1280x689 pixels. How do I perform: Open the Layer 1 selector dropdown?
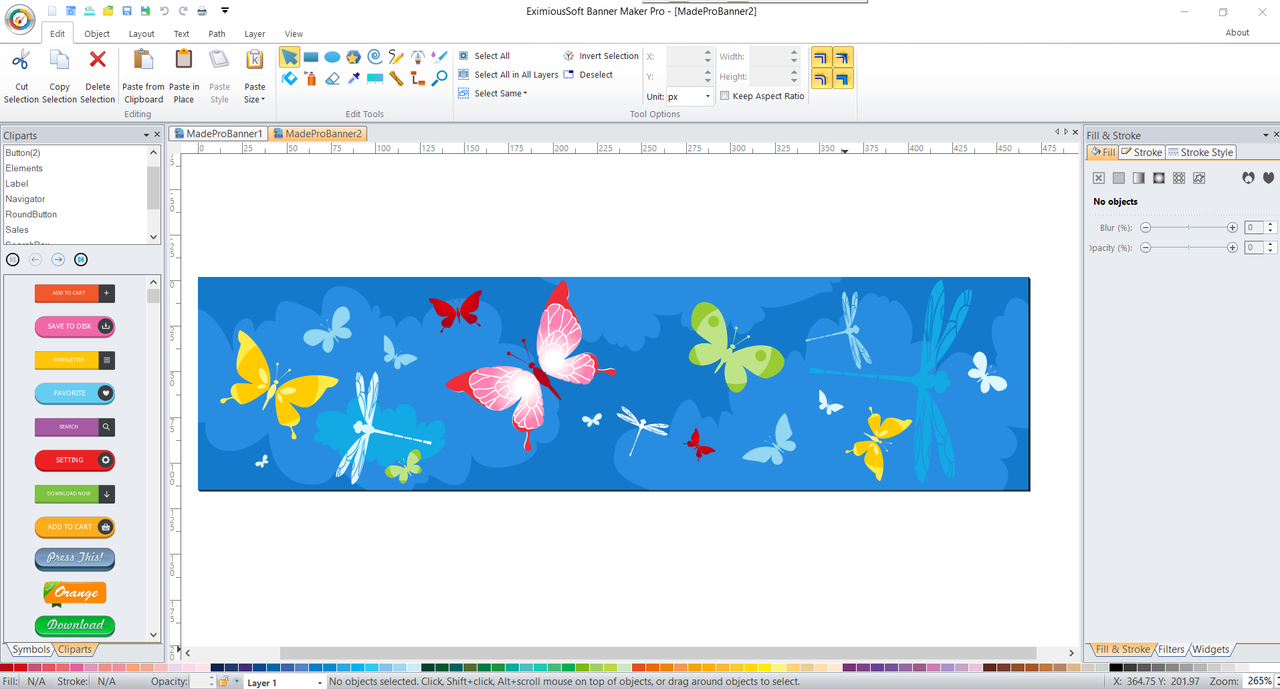pyautogui.click(x=320, y=682)
